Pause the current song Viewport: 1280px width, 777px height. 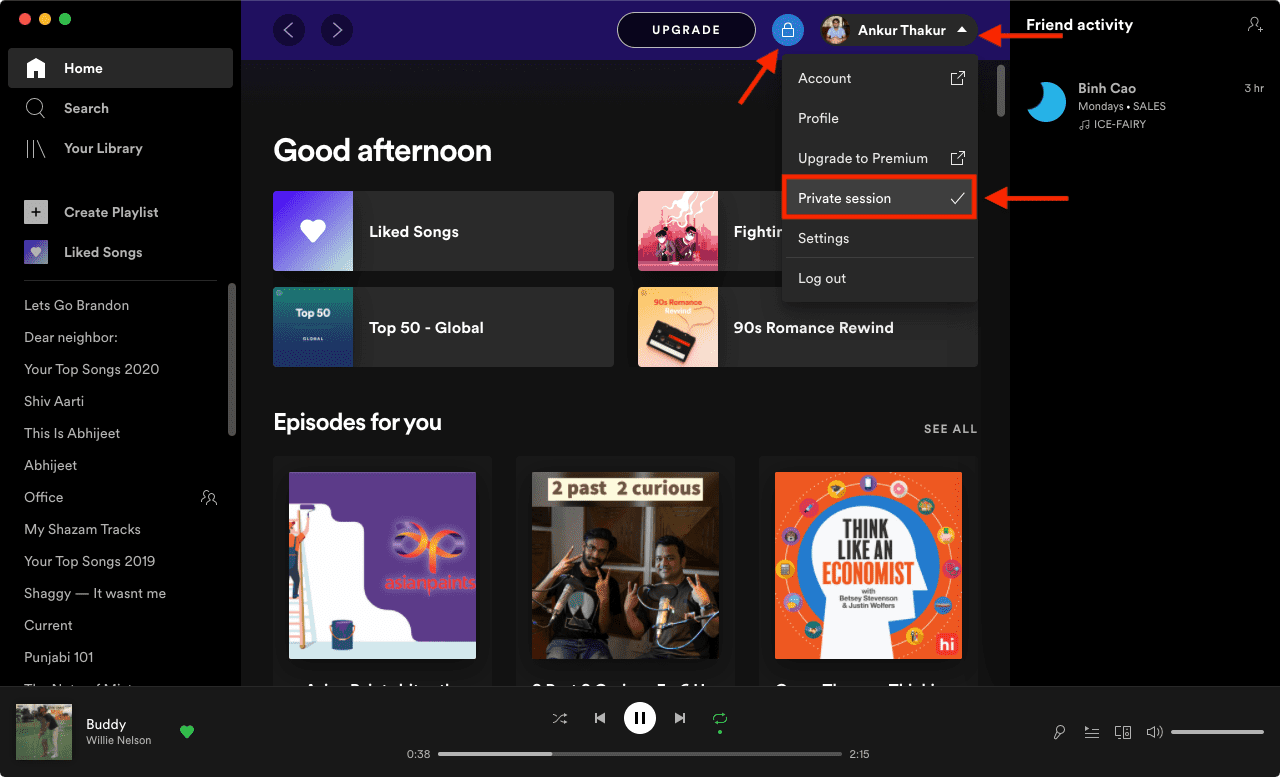point(640,717)
